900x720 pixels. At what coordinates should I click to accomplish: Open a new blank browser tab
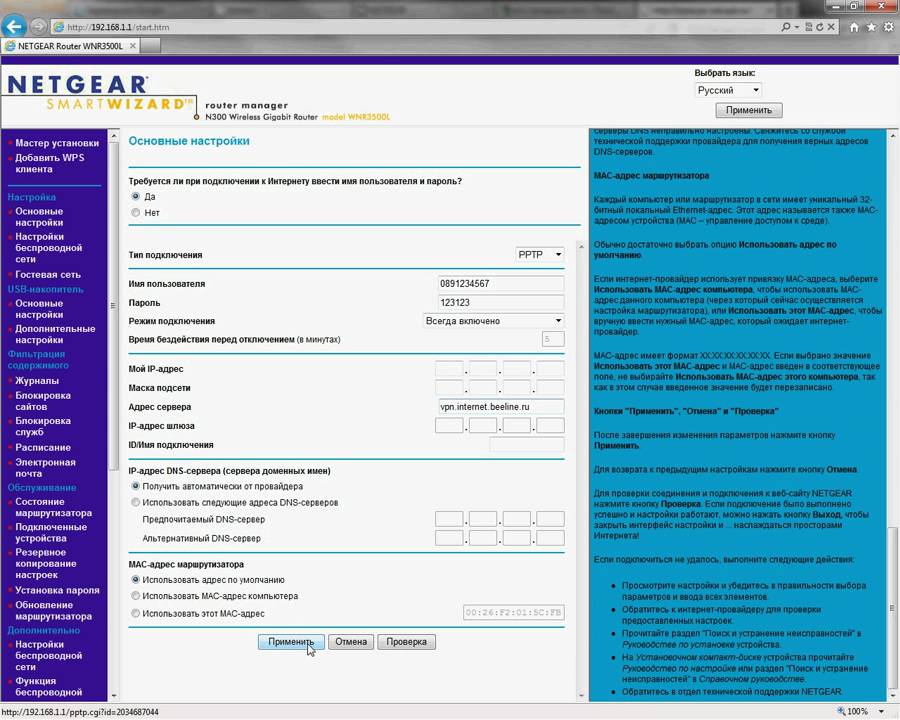pyautogui.click(x=150, y=45)
